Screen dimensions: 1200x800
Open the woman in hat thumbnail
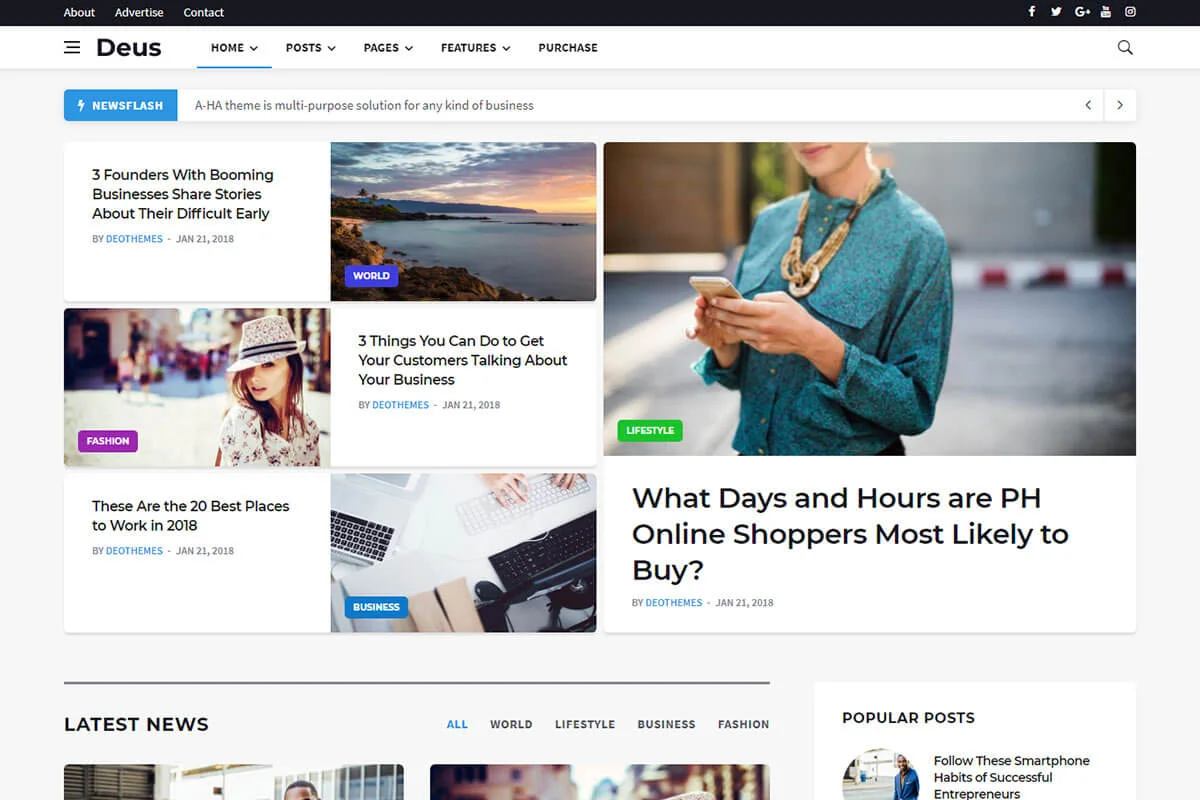pos(197,387)
